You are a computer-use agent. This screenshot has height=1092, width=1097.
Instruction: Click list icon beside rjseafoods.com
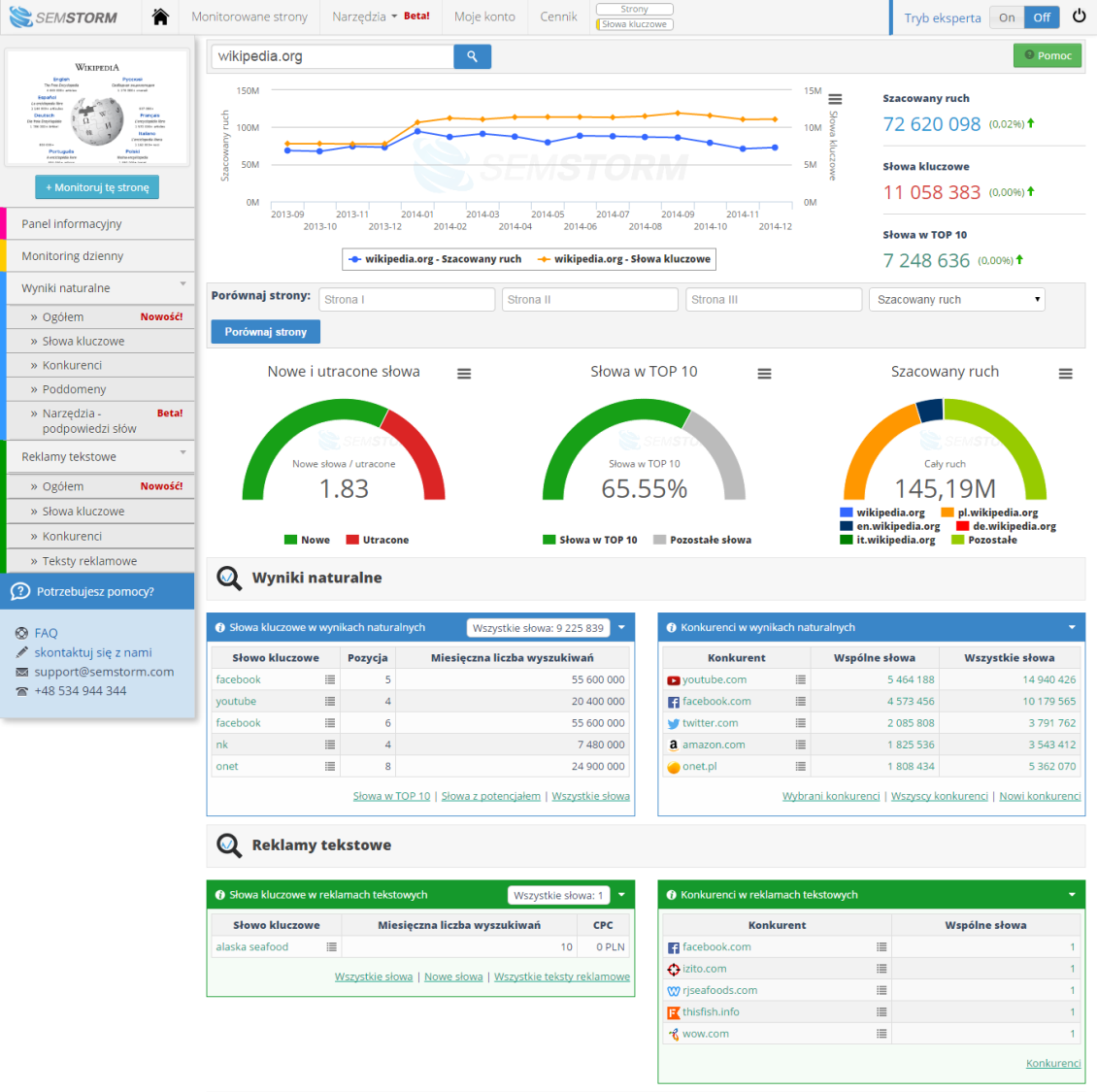881,990
